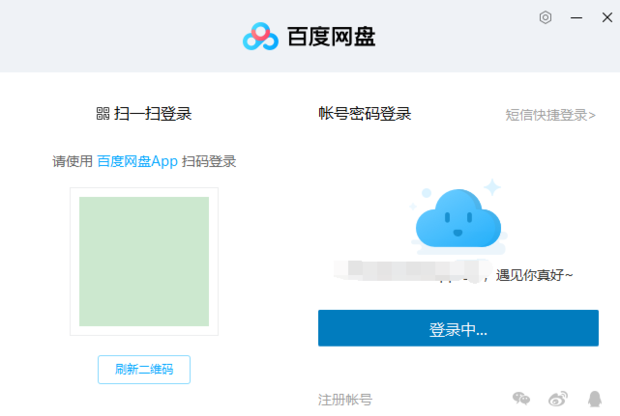This screenshot has width=620, height=416.
Task: Select the 扫一扫登录 heading
Action: pos(153,114)
